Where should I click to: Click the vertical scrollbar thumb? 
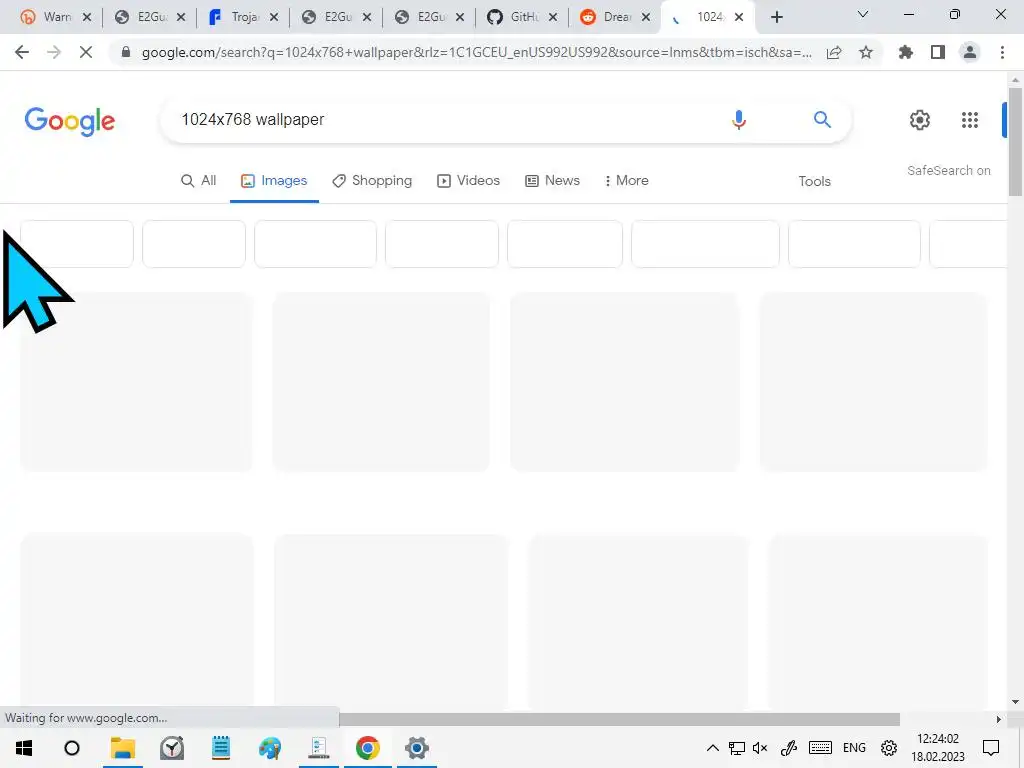point(1015,140)
